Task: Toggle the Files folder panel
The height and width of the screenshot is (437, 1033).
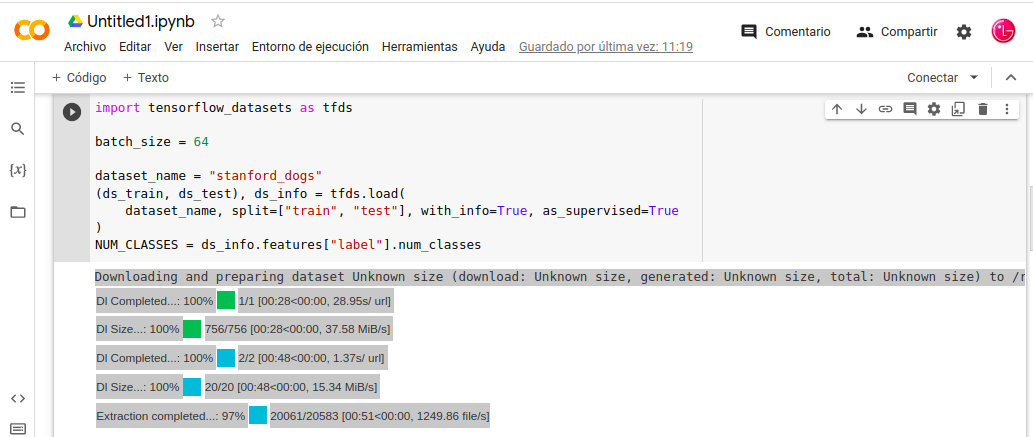Action: pos(17,212)
